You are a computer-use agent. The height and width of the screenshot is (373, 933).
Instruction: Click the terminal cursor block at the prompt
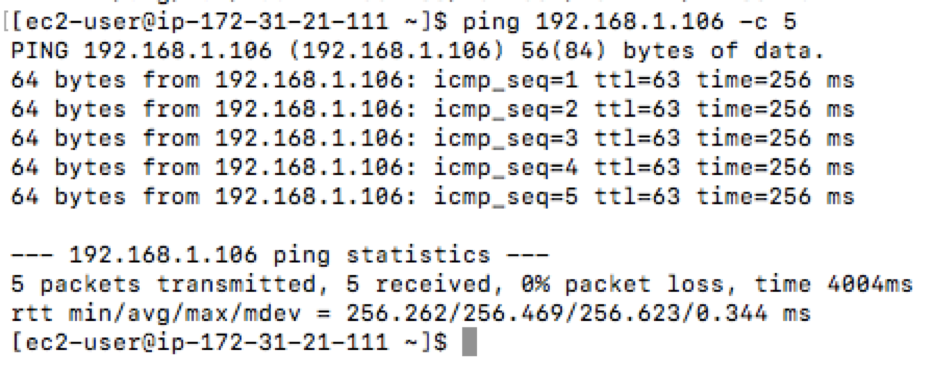pyautogui.click(x=469, y=343)
